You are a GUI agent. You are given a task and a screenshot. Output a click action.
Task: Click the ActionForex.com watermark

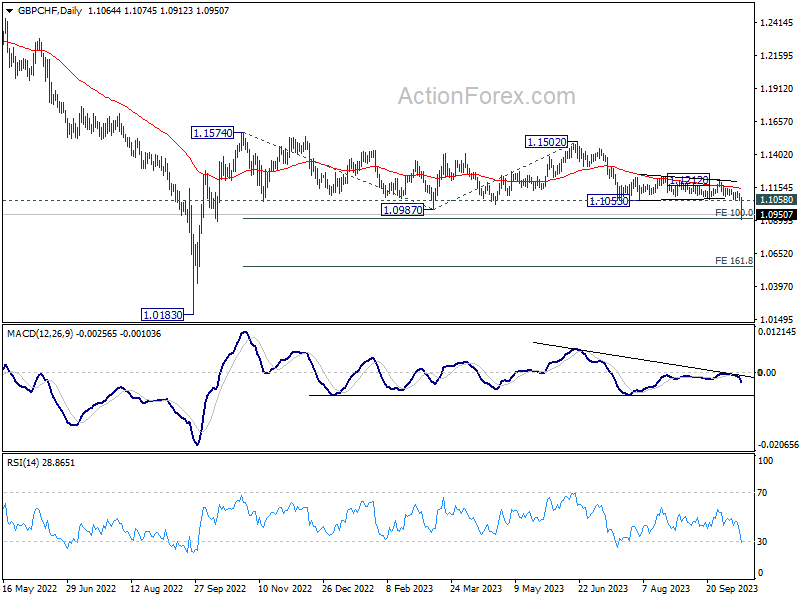click(x=487, y=96)
